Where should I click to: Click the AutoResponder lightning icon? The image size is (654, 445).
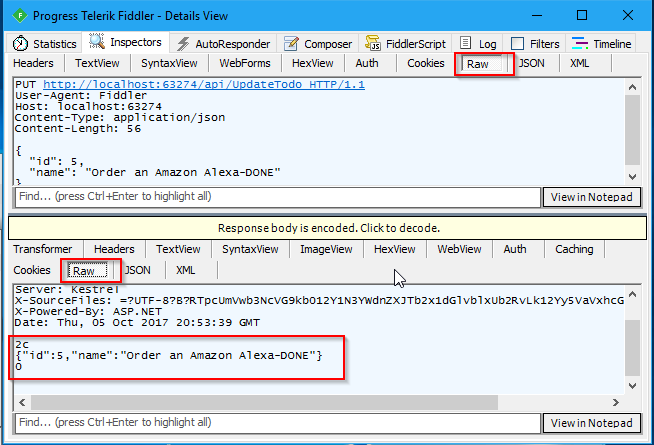tap(183, 44)
